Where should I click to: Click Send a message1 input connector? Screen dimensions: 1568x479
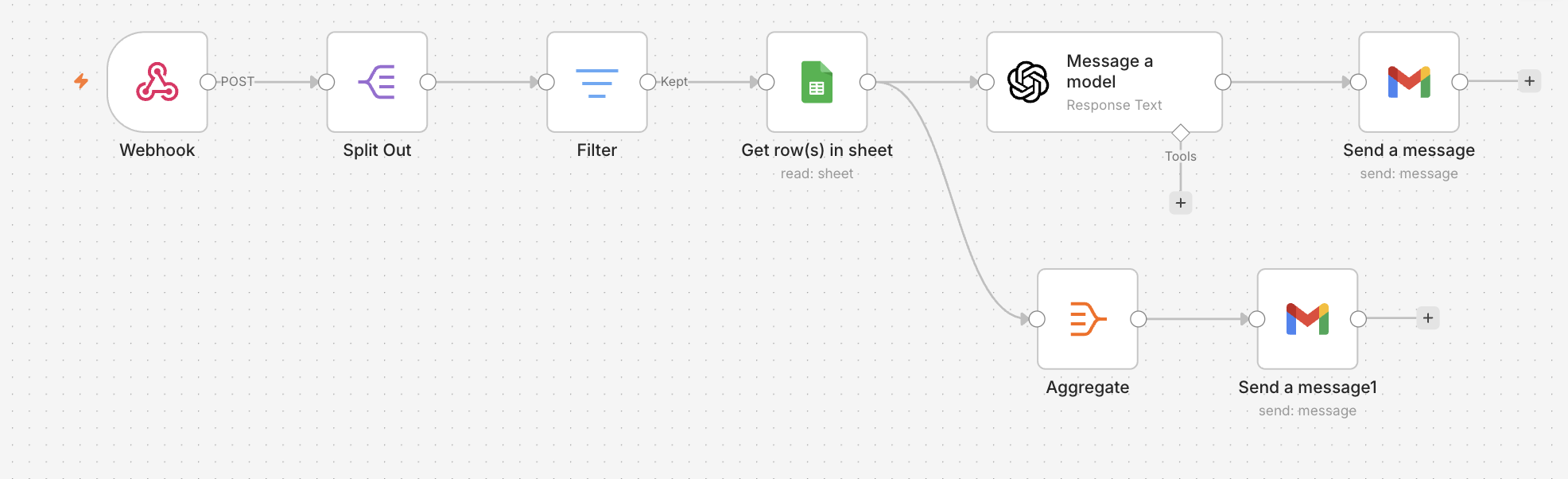1256,319
